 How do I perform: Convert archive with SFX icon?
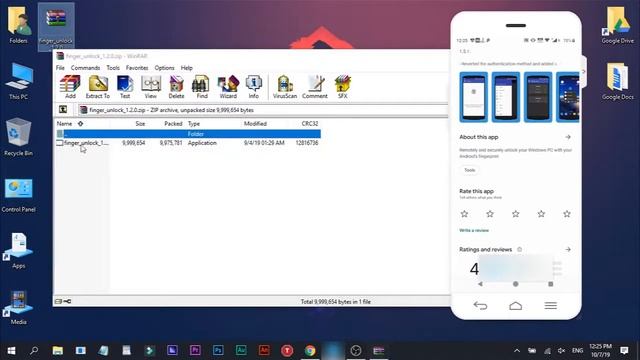[x=342, y=87]
